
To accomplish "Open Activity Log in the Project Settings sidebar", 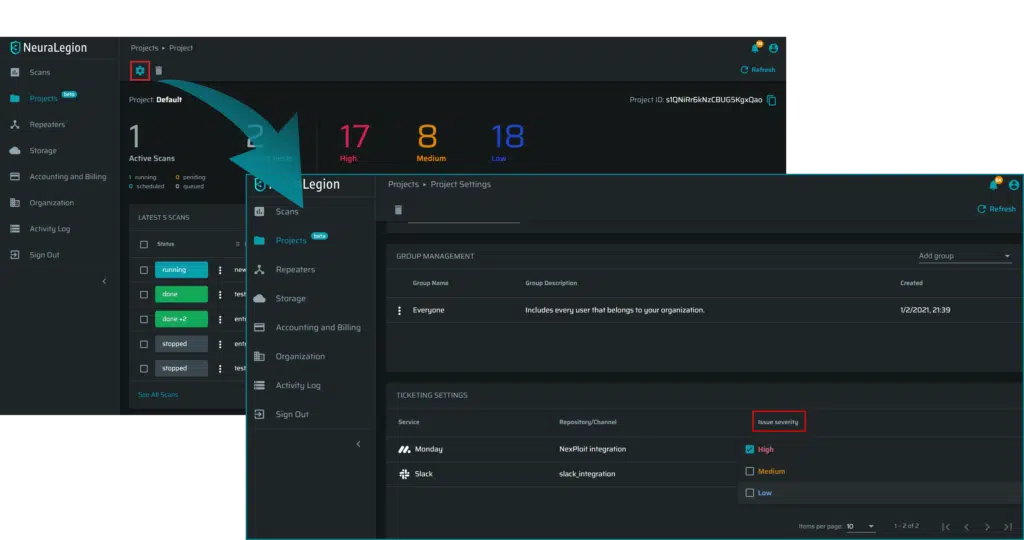I will (298, 385).
